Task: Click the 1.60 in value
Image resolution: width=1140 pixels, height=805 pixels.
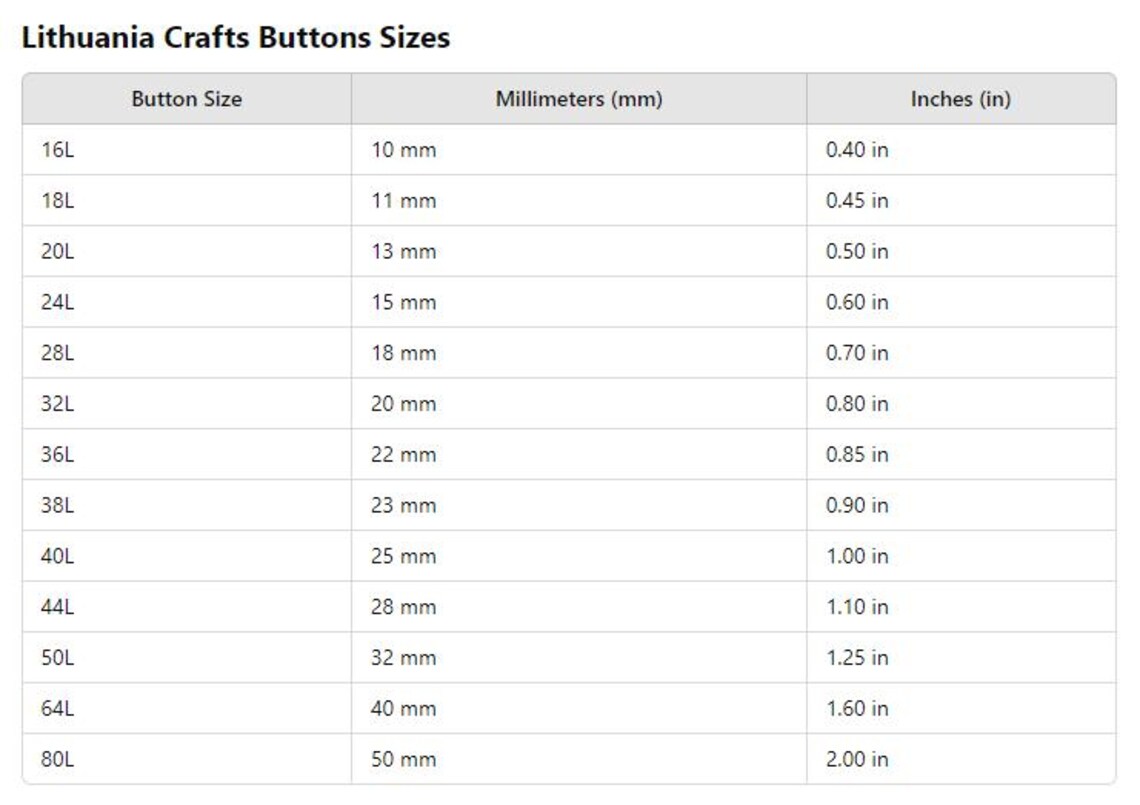Action: [x=854, y=708]
